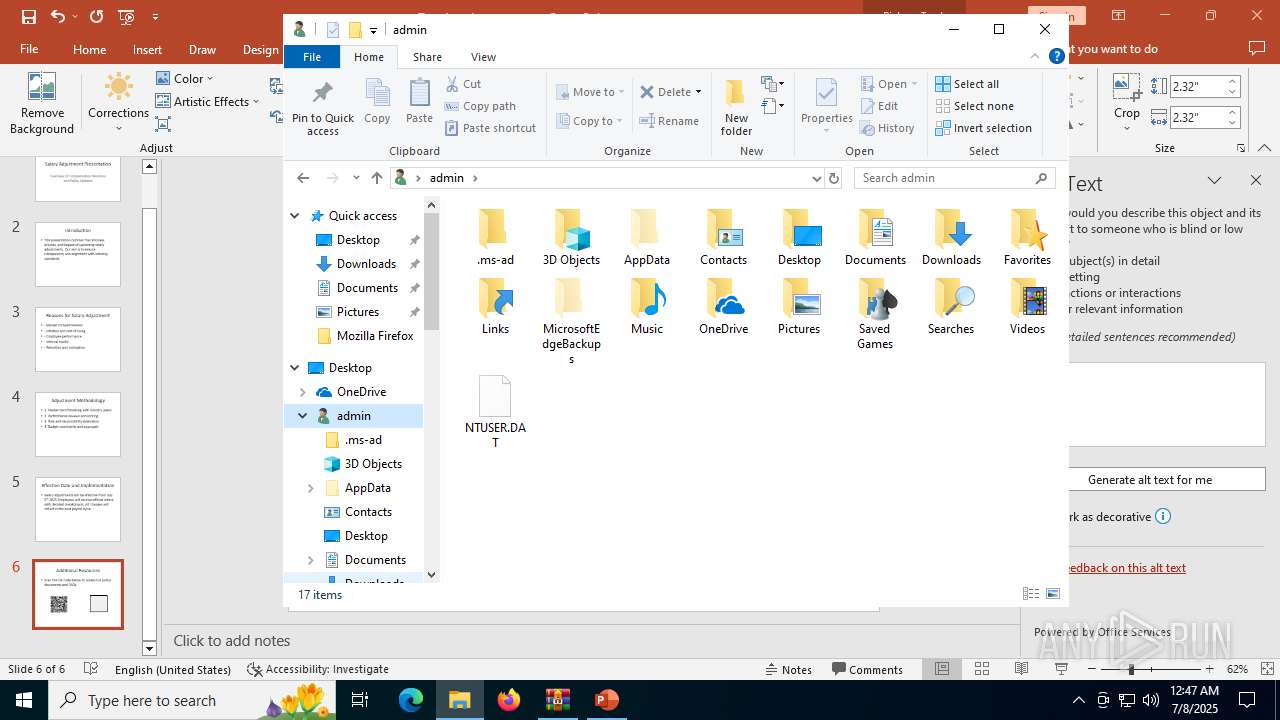
Task: Click PowerPoint zoom slider
Action: coord(1132,669)
